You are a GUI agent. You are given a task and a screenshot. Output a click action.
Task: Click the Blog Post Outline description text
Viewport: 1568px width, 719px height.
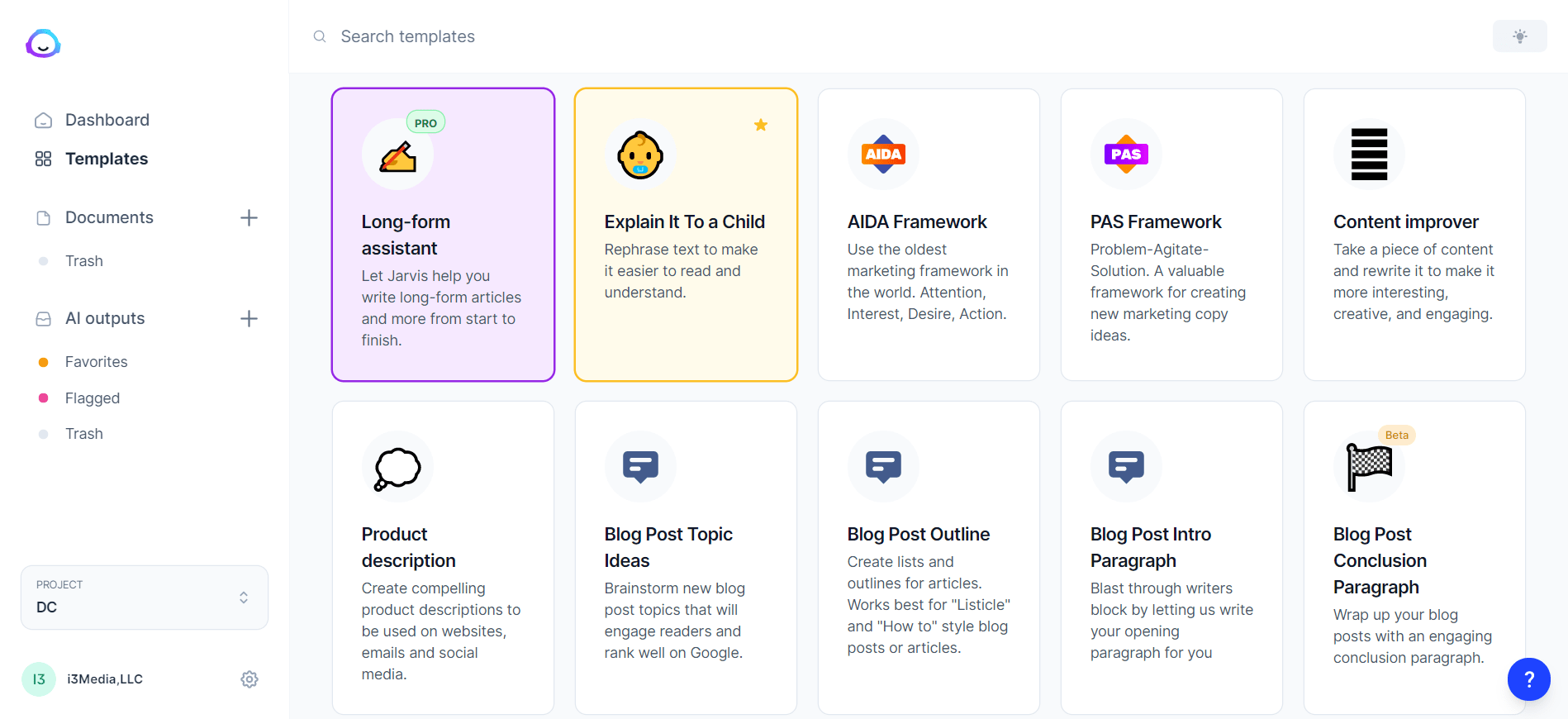pos(929,605)
